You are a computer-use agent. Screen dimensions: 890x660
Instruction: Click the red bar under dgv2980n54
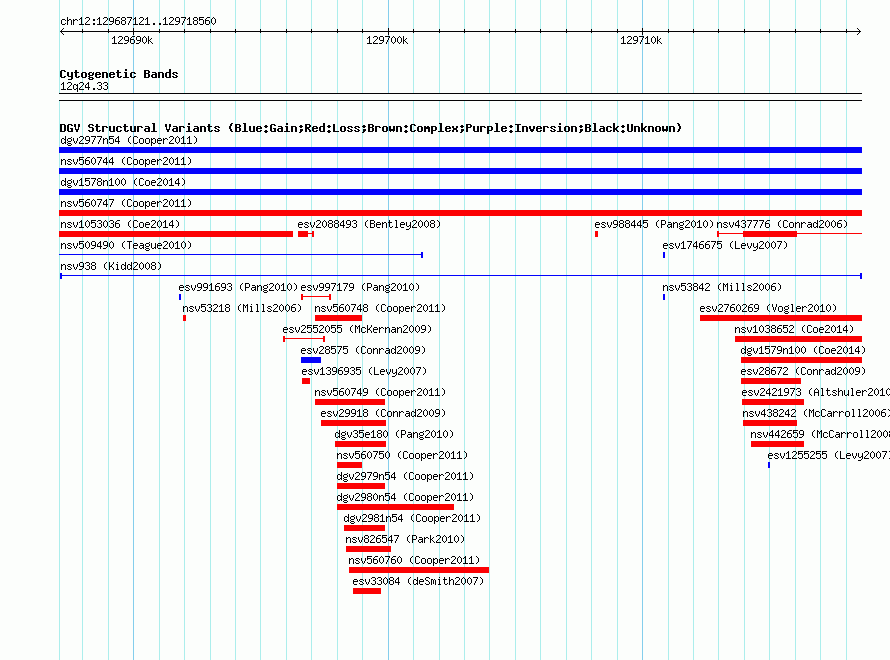click(395, 507)
